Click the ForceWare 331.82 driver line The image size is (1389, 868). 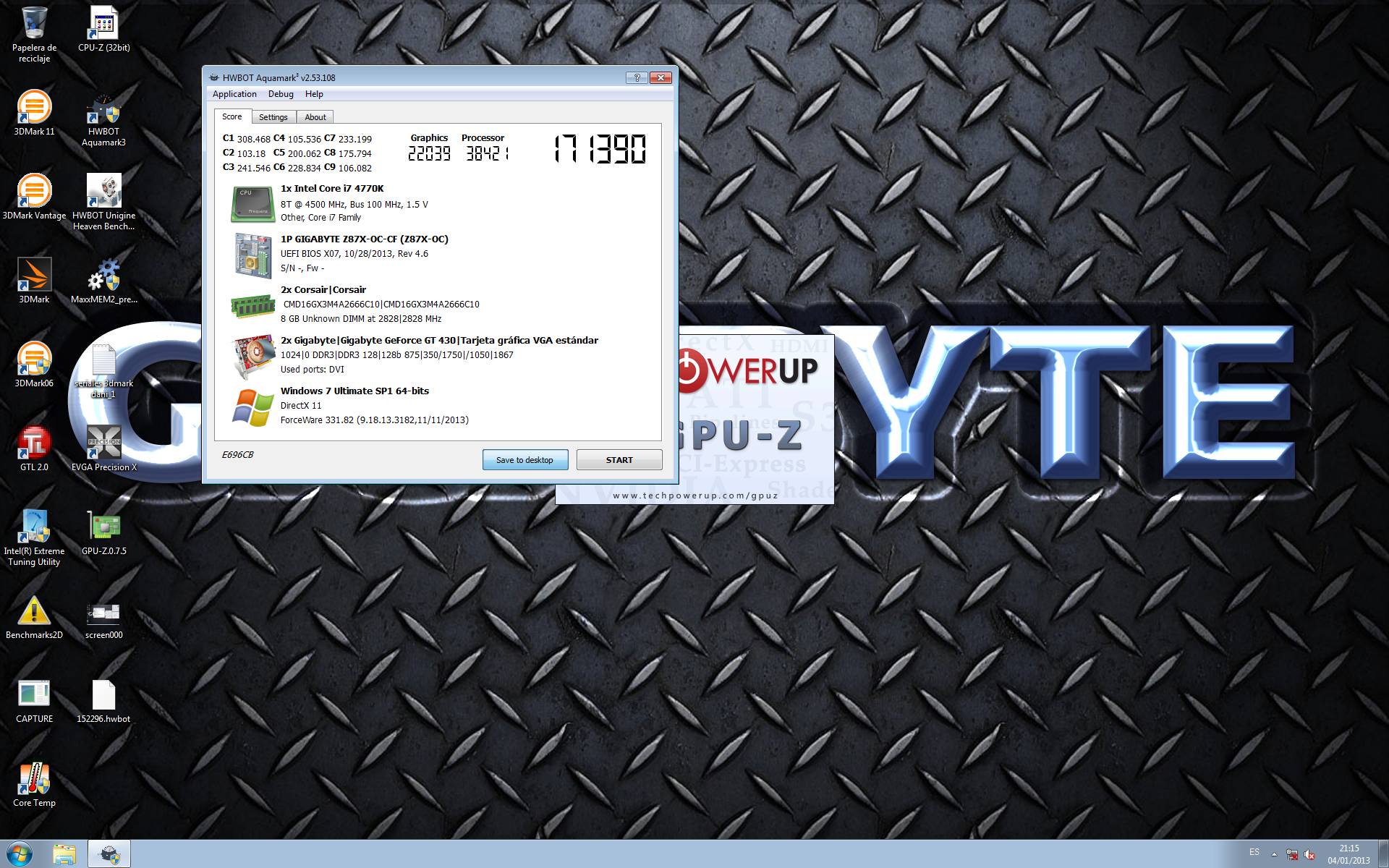(375, 420)
